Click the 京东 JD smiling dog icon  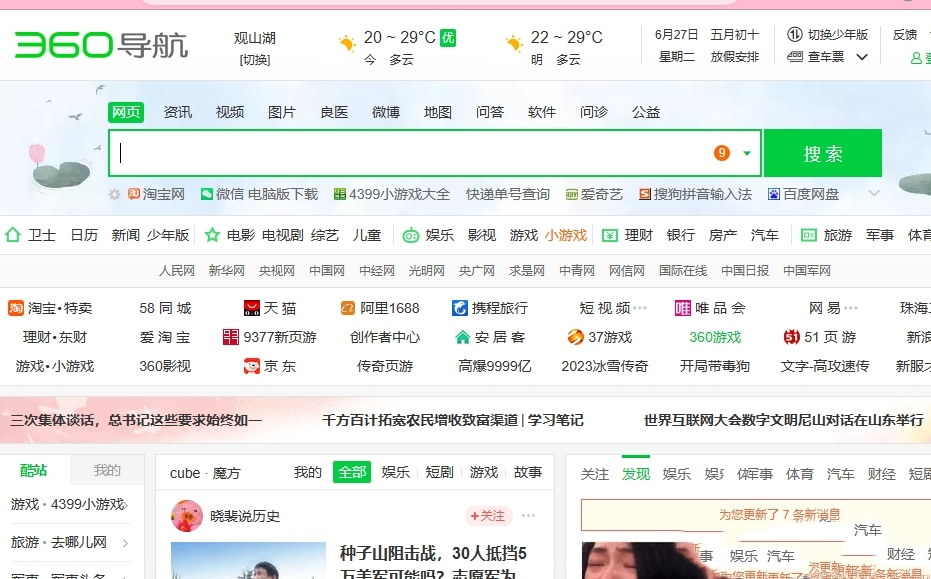coord(253,367)
